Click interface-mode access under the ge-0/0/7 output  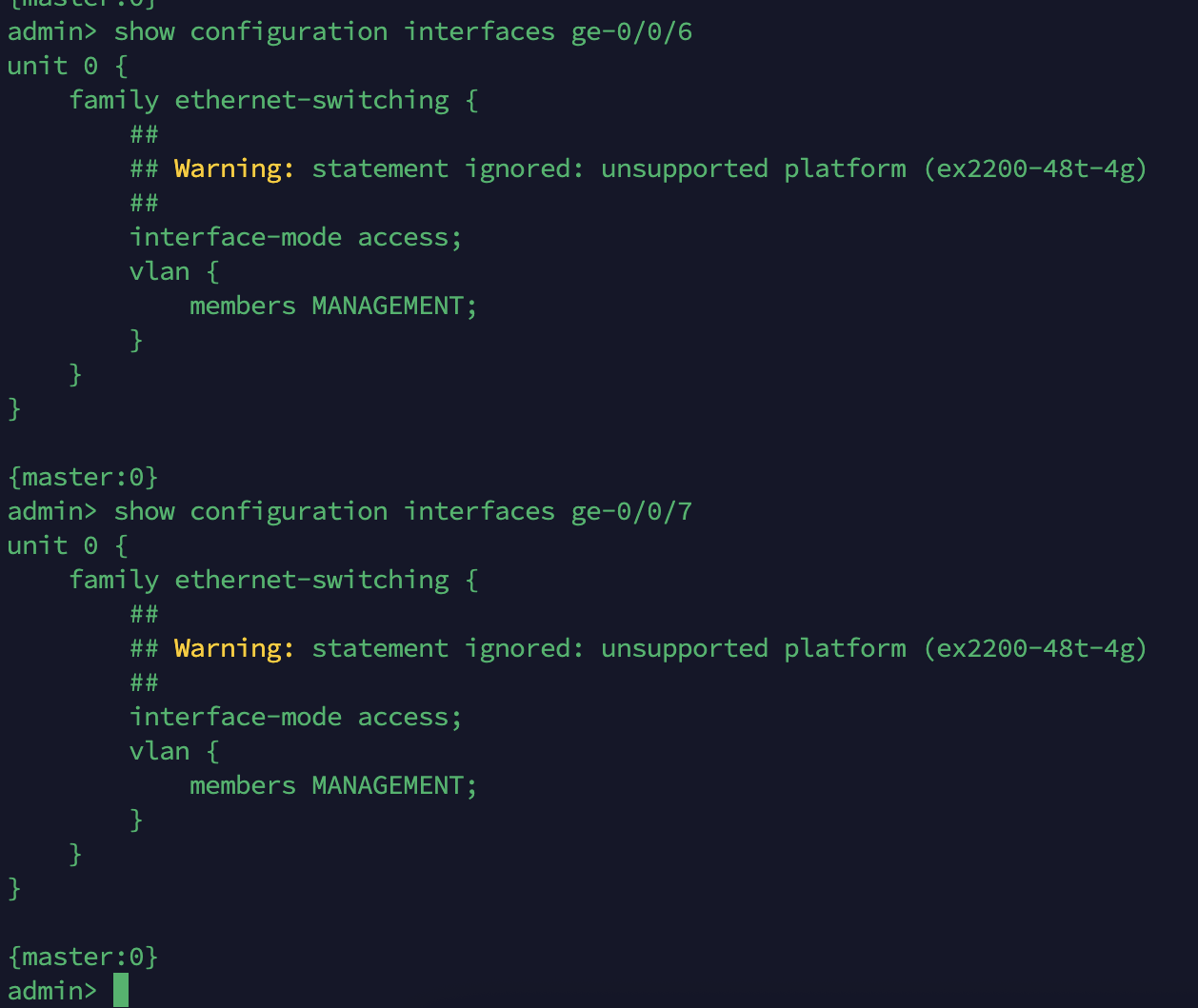(295, 717)
